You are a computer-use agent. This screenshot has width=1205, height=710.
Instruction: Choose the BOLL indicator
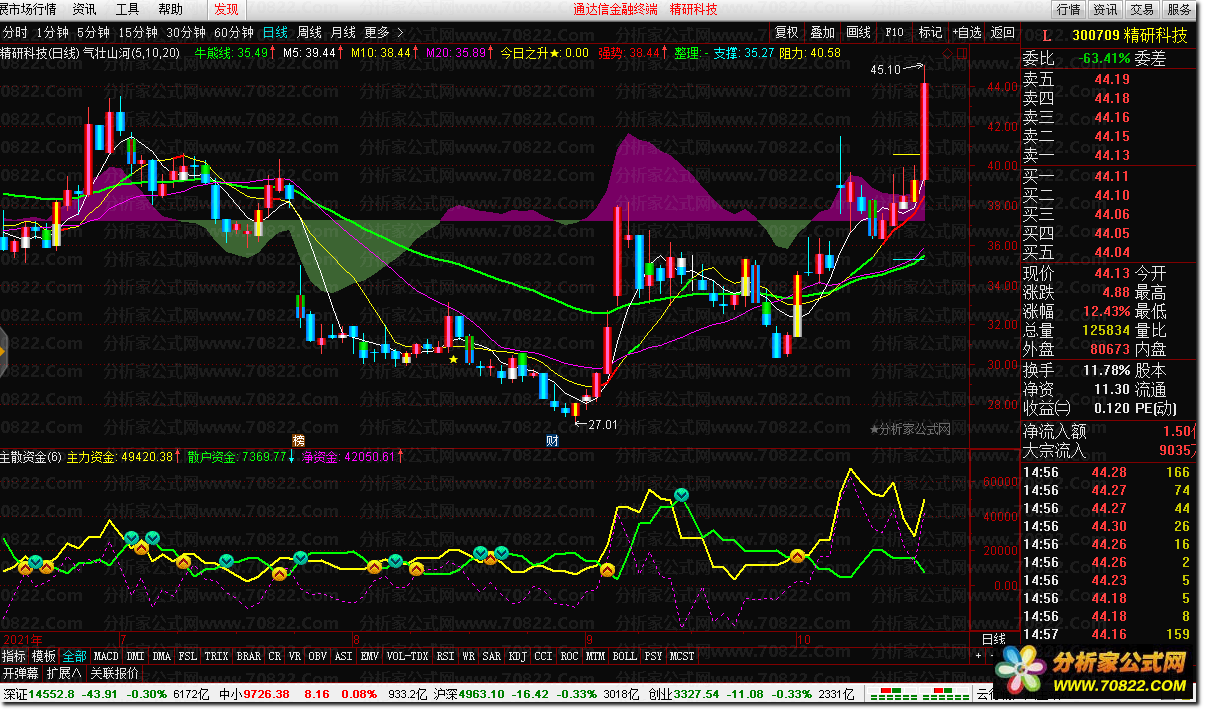click(624, 656)
